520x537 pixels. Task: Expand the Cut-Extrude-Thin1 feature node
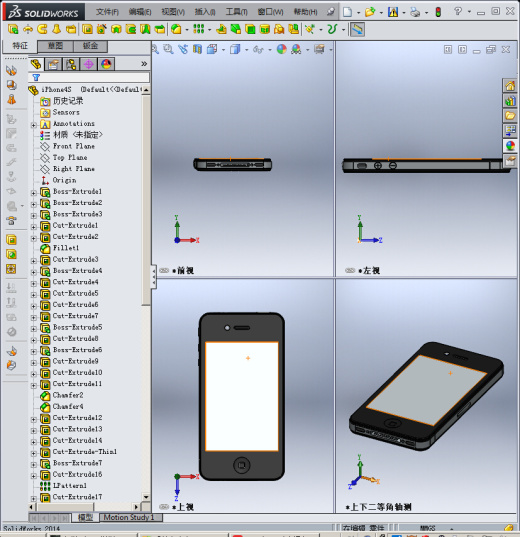point(34,453)
